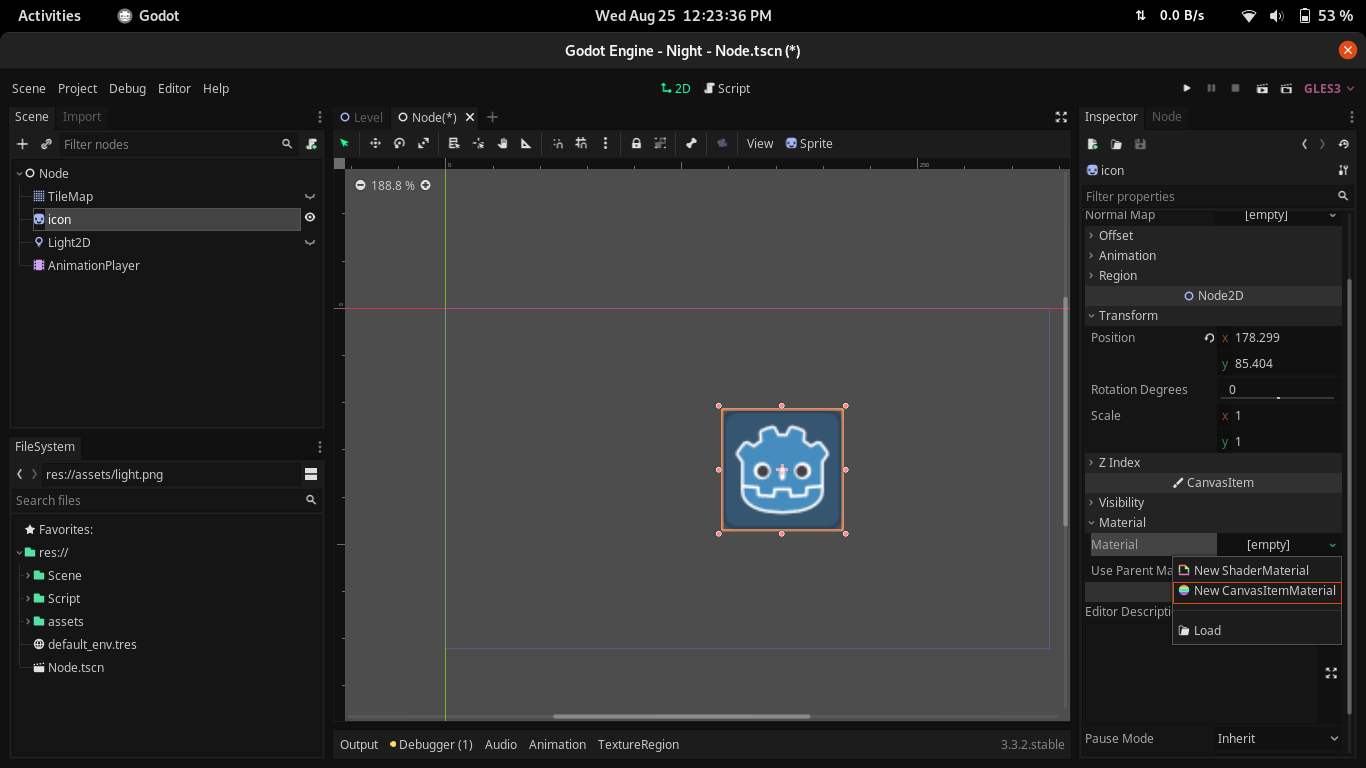
Task: Toggle smart snap in the toolbar
Action: (558, 144)
